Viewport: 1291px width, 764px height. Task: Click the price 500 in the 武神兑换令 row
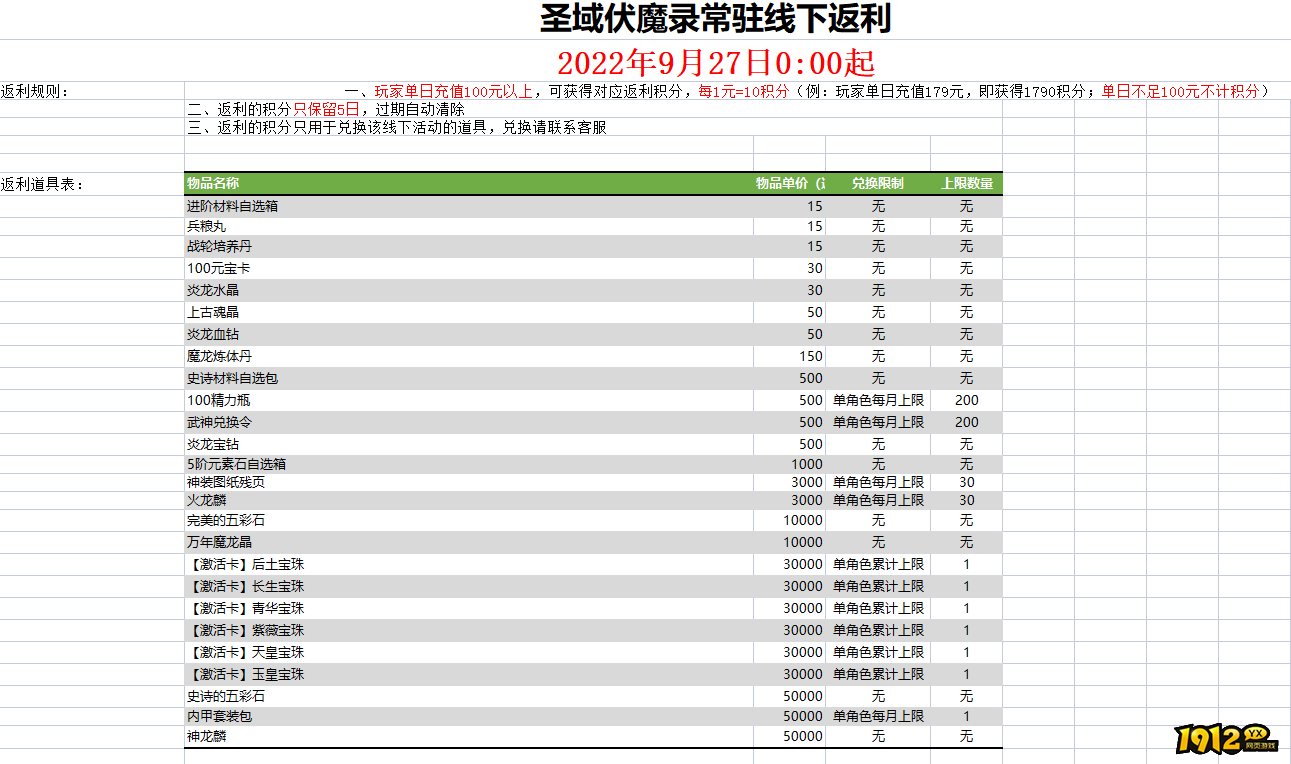811,422
